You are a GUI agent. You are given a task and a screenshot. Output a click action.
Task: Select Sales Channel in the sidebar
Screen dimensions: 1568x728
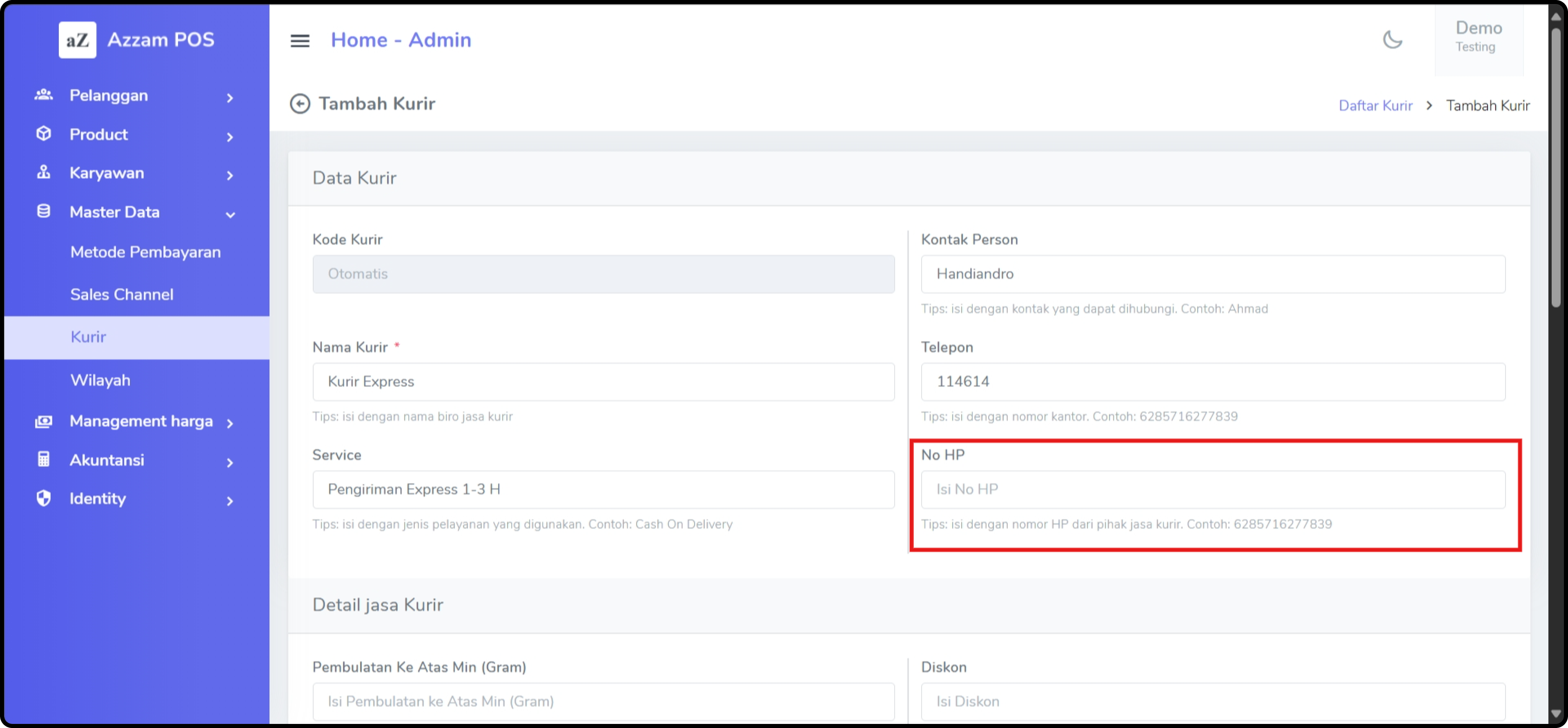point(122,295)
